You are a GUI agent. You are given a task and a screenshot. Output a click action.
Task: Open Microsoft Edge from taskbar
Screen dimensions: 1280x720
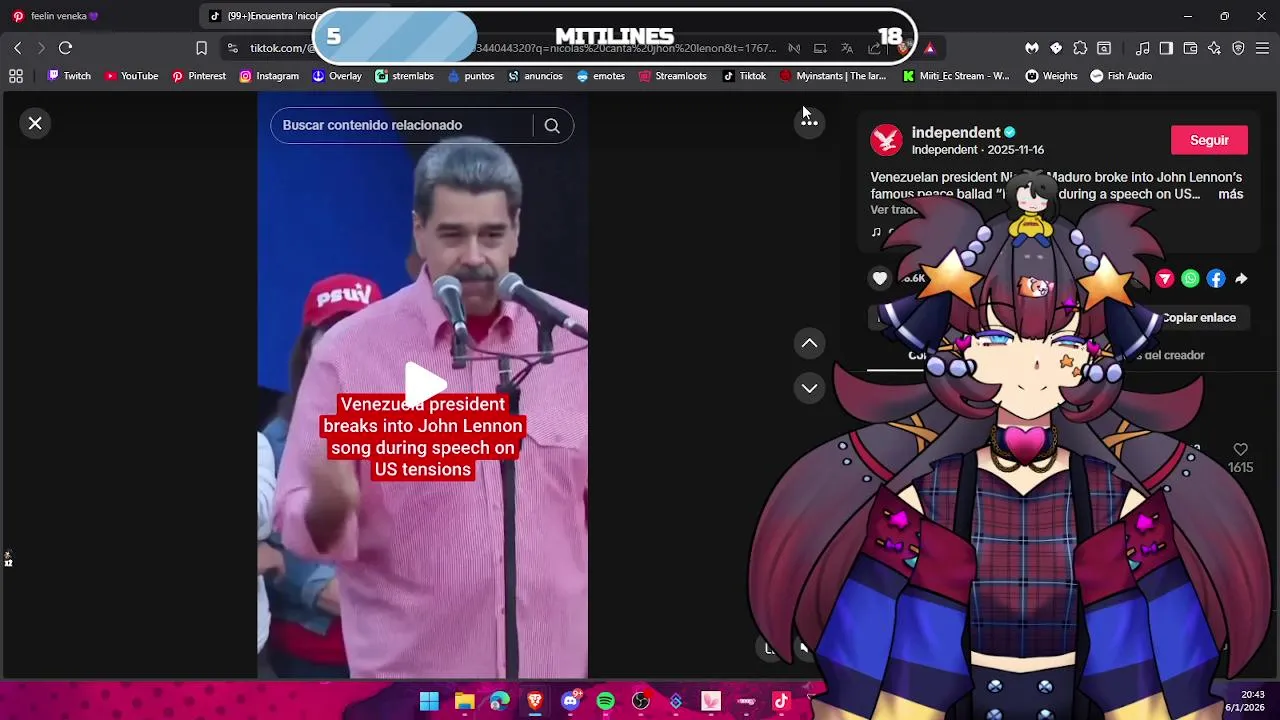pyautogui.click(x=499, y=701)
